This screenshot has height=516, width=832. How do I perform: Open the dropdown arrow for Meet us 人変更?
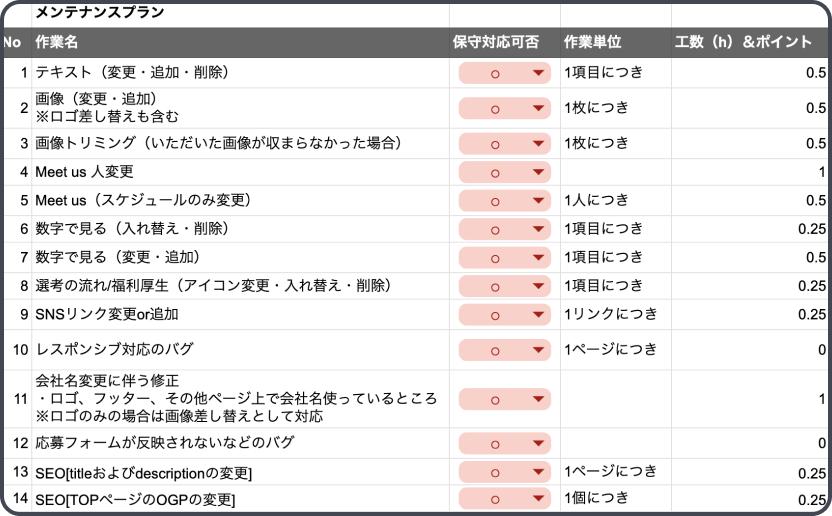click(539, 173)
